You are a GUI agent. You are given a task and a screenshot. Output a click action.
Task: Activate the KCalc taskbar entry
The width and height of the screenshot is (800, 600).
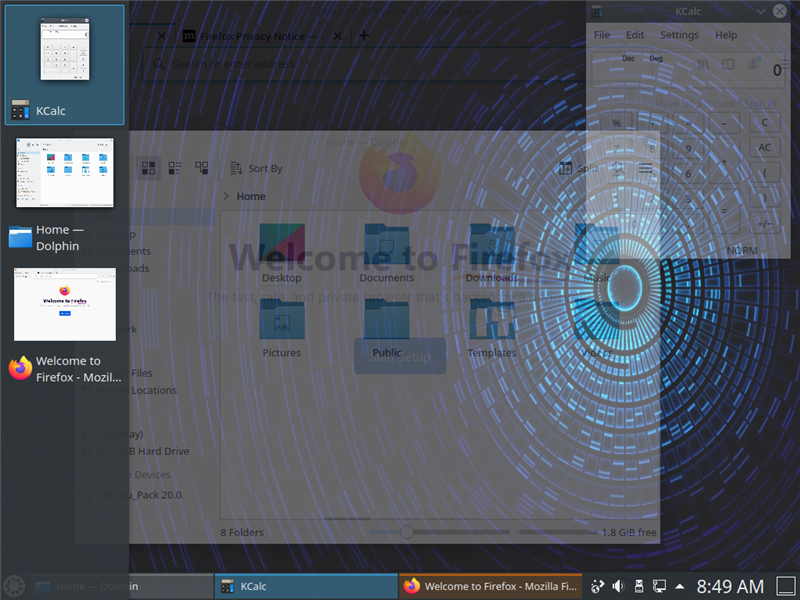tap(306, 586)
